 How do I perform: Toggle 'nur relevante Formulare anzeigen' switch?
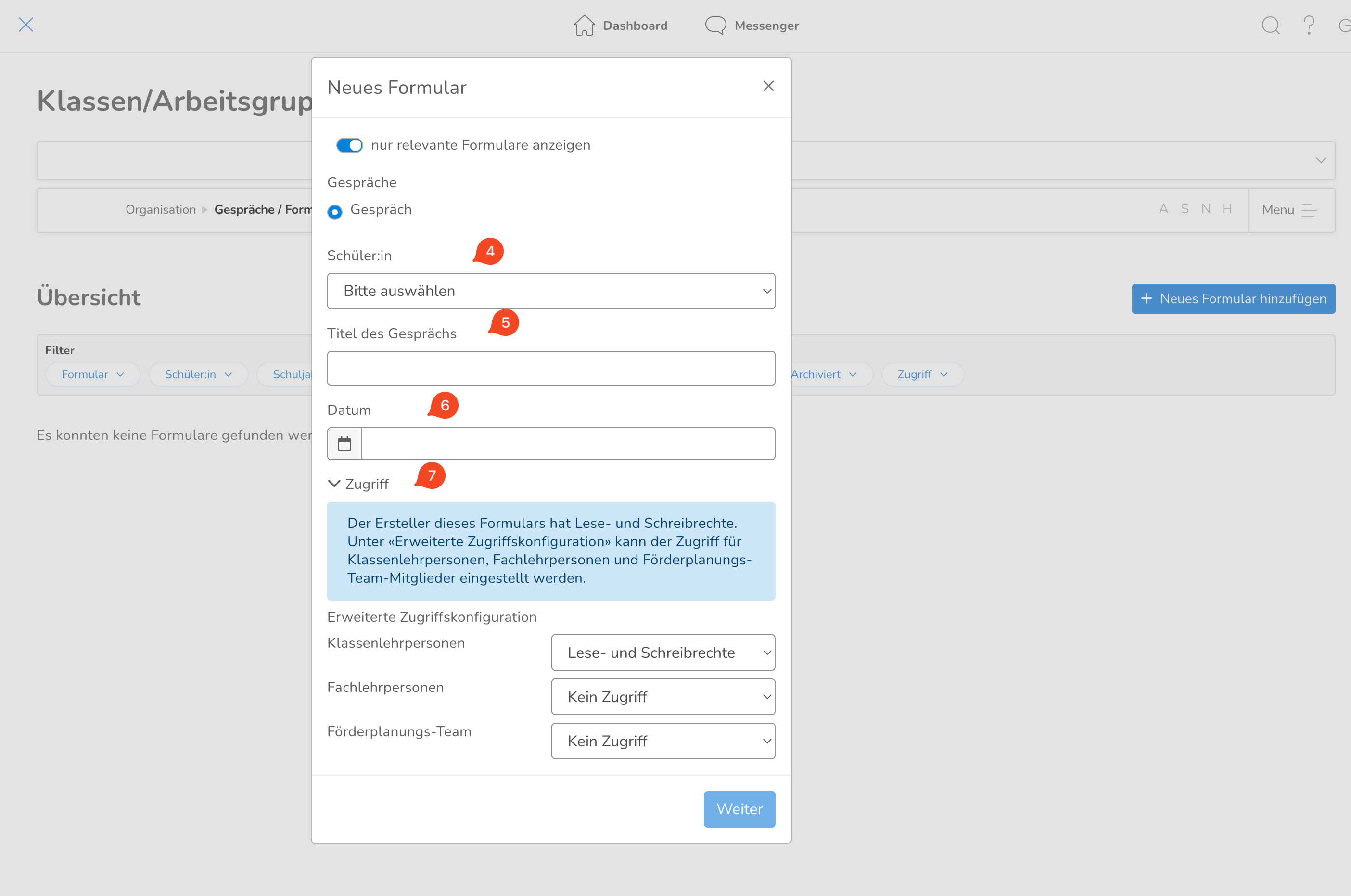[x=350, y=145]
